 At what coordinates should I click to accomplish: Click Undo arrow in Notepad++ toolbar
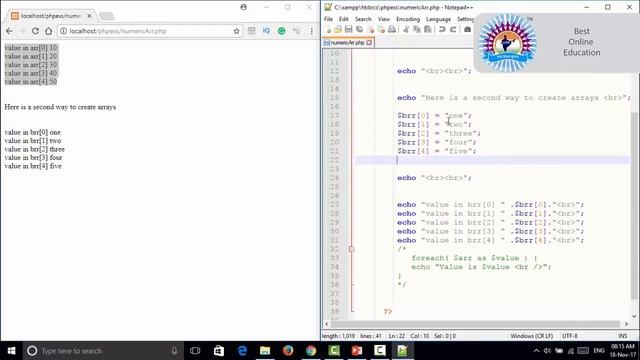[x=442, y=29]
